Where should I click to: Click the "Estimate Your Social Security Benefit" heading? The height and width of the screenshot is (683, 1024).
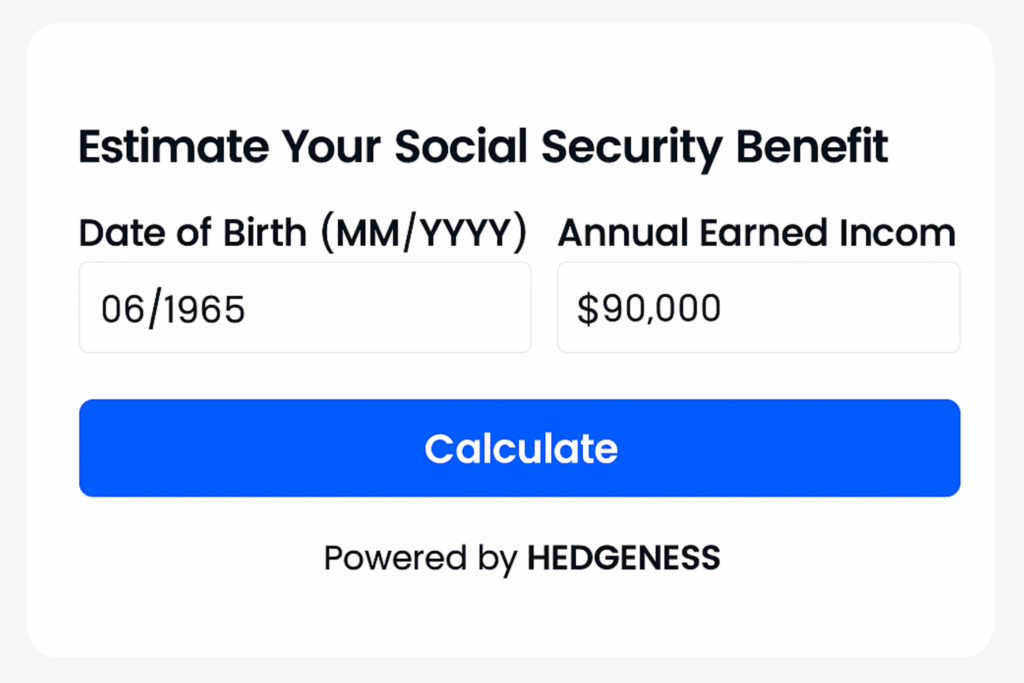[483, 148]
